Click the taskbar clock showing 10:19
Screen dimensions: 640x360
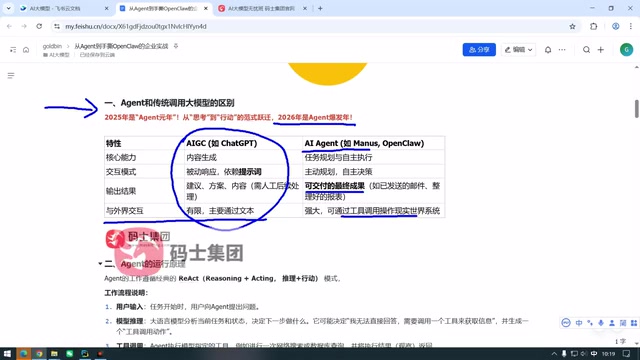[x=608, y=354]
